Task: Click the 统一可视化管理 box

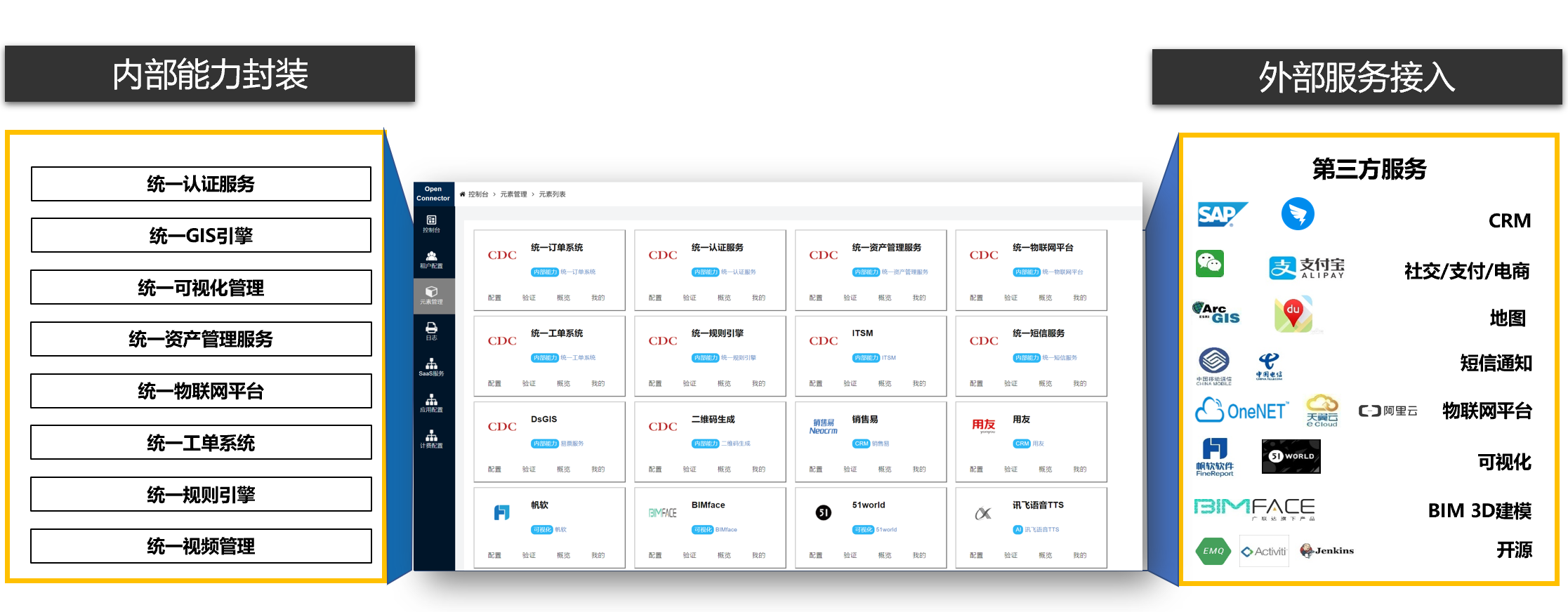Action: (201, 287)
